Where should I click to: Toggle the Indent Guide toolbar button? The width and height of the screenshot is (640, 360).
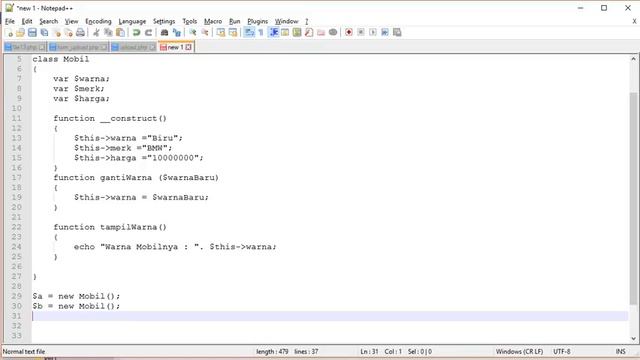click(273, 33)
